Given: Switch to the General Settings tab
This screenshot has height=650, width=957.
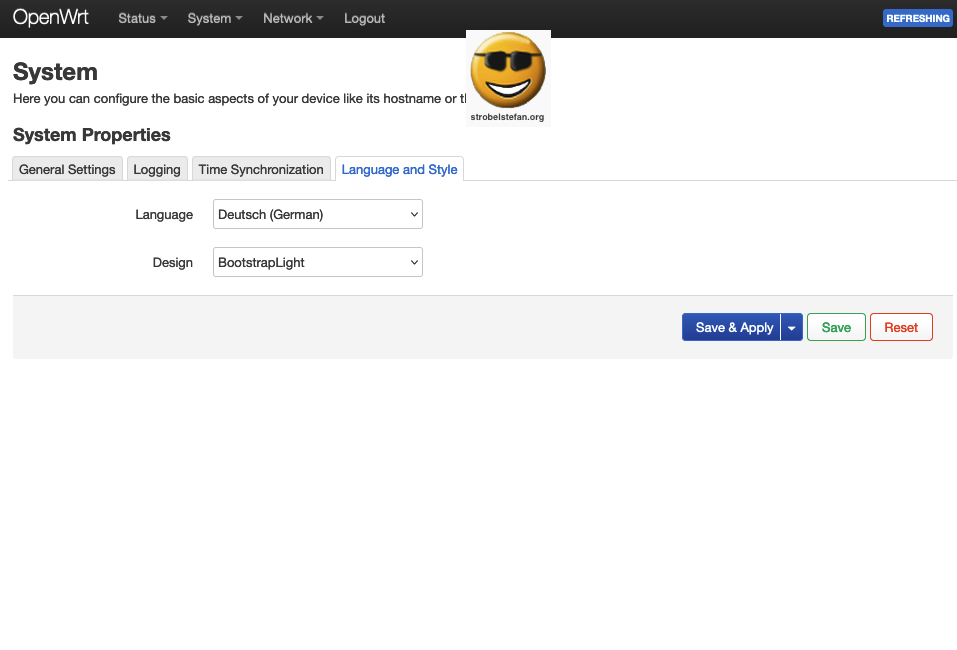Looking at the screenshot, I should tap(67, 169).
